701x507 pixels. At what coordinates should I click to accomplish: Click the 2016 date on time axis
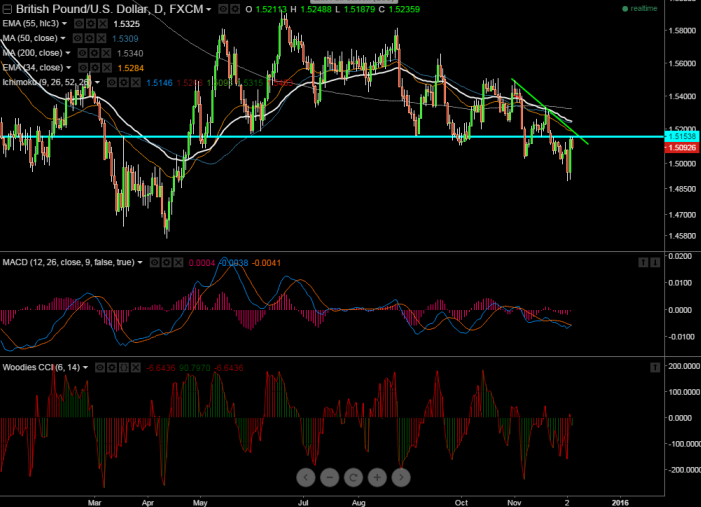point(620,503)
